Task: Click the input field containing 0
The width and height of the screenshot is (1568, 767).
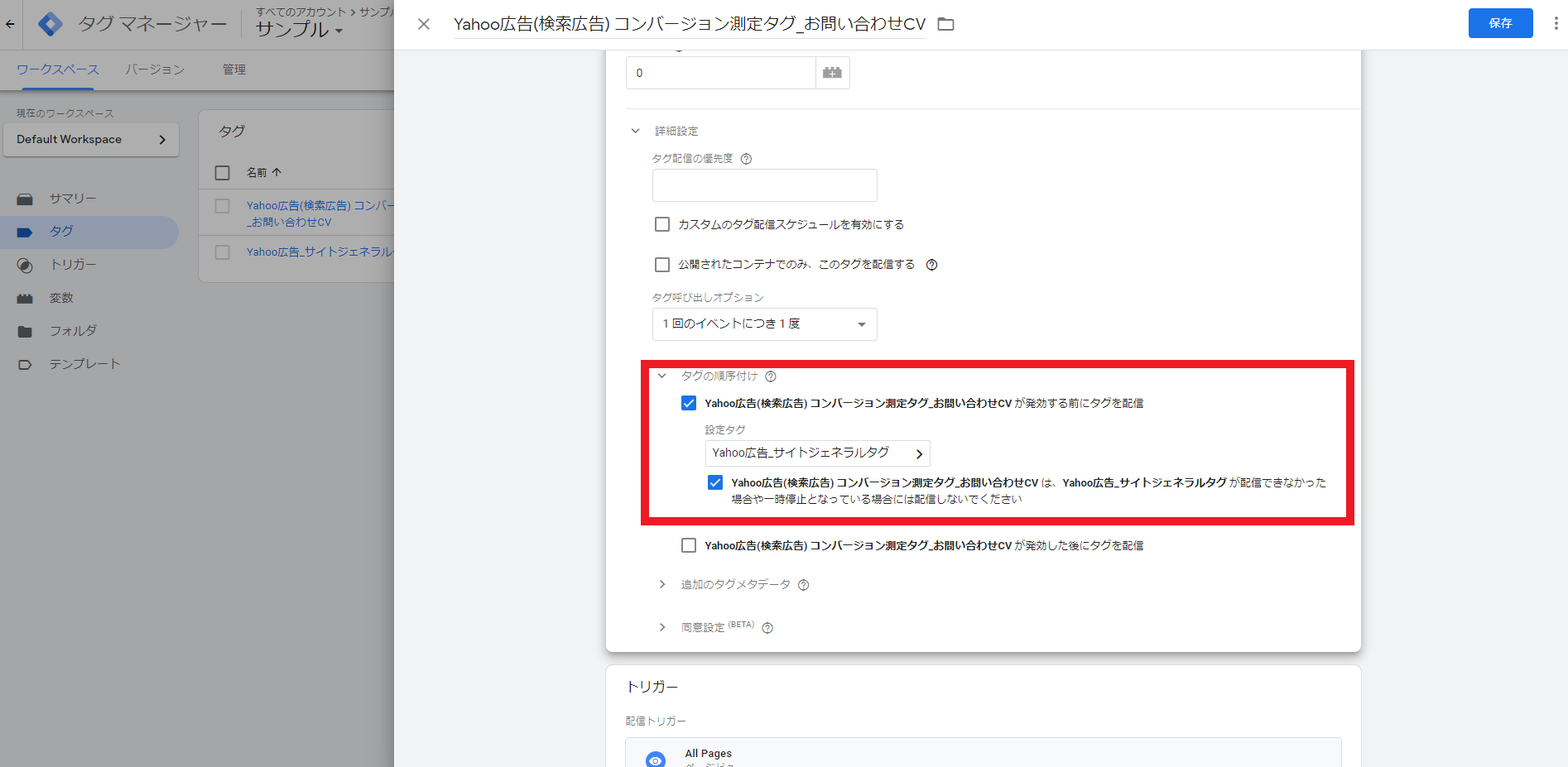Action: click(720, 73)
